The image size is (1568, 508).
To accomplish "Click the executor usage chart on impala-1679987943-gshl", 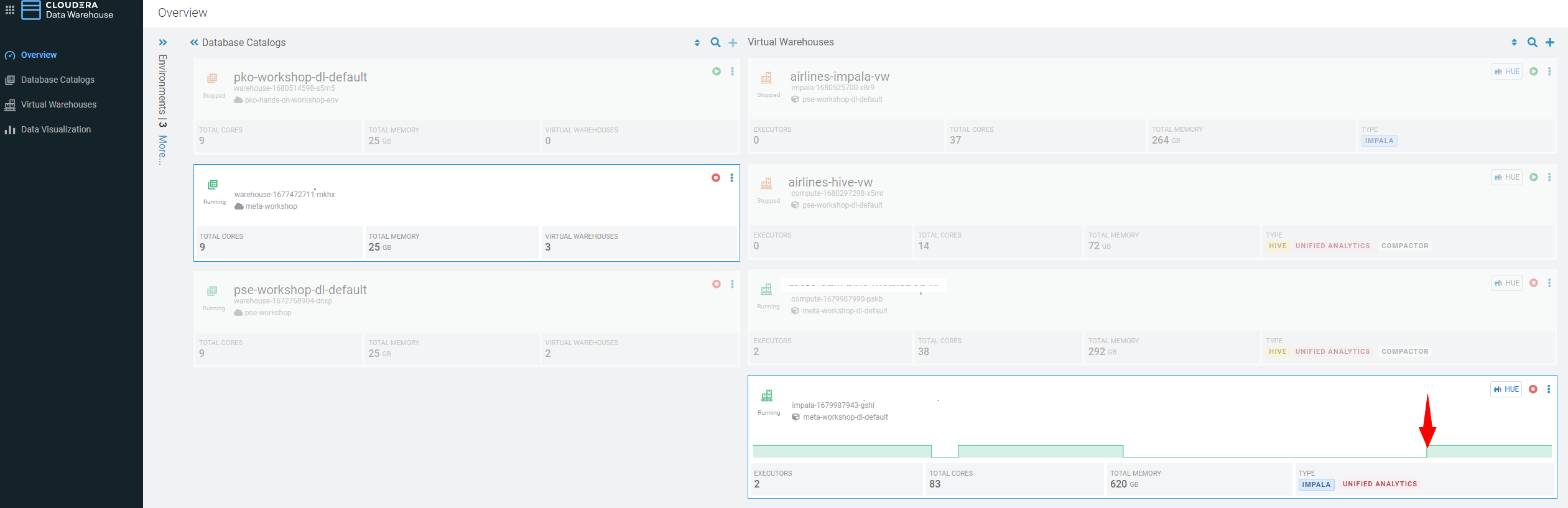I will tap(1152, 451).
